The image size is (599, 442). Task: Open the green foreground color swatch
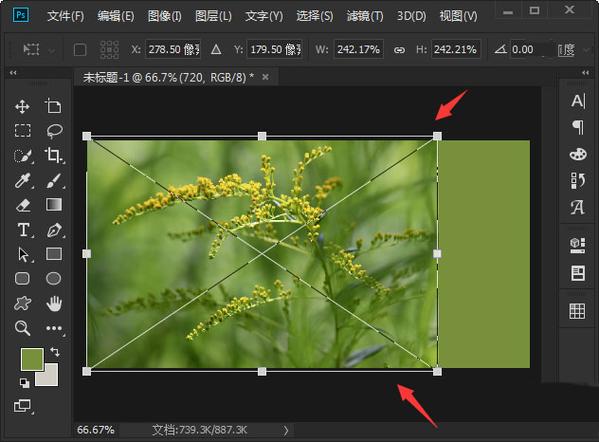(x=32, y=359)
